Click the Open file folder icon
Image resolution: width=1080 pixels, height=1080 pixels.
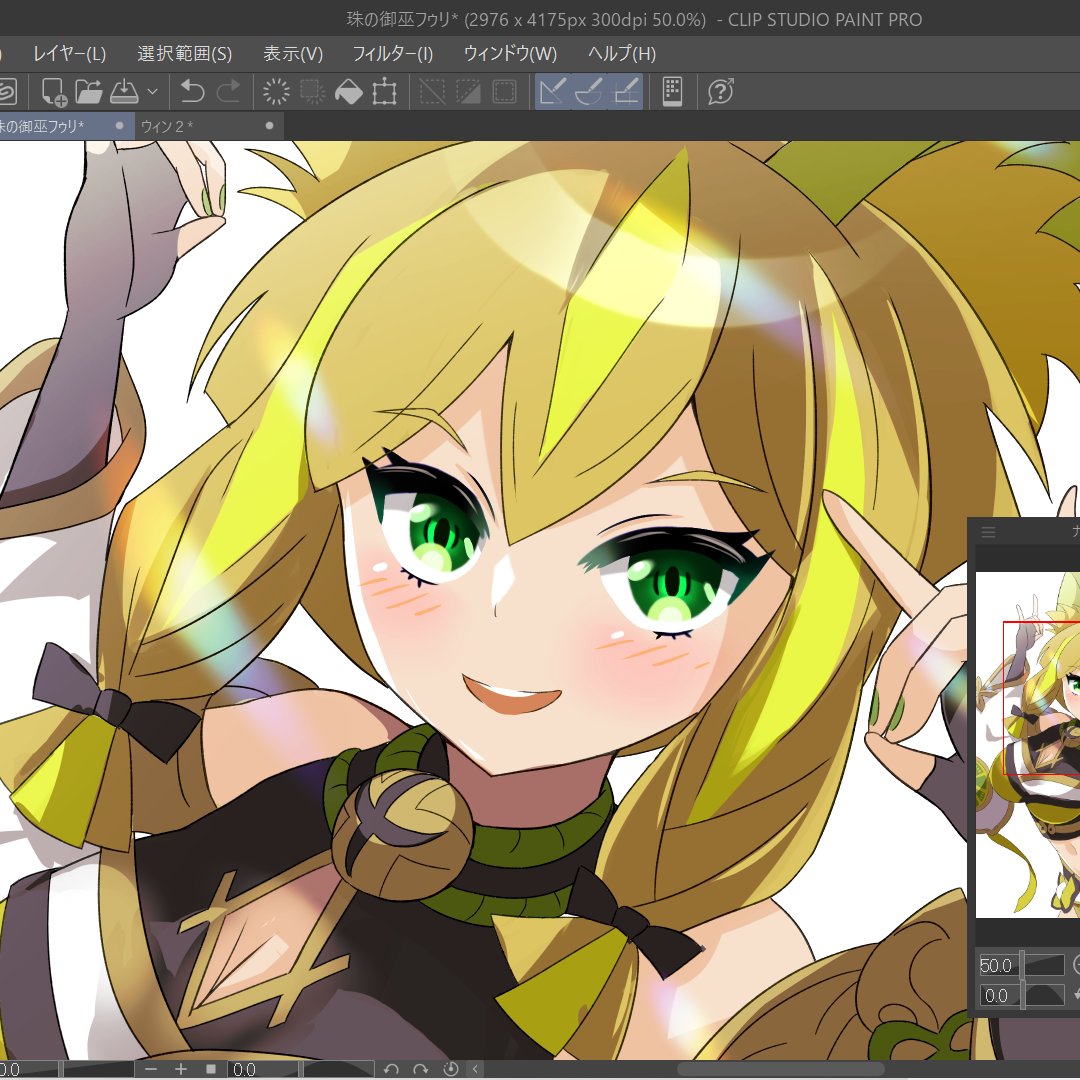[x=89, y=92]
